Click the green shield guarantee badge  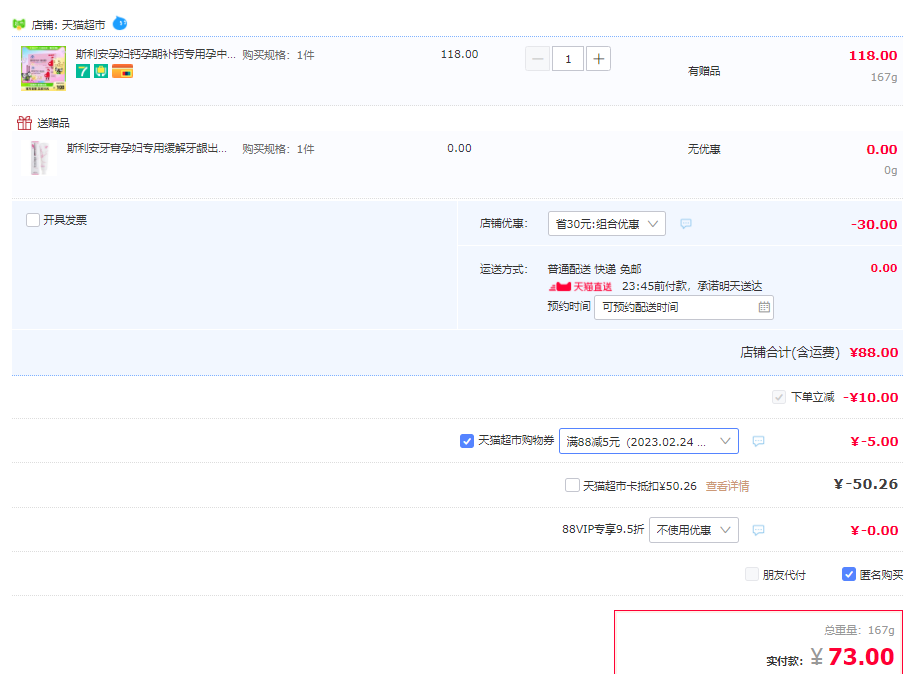coord(101,72)
